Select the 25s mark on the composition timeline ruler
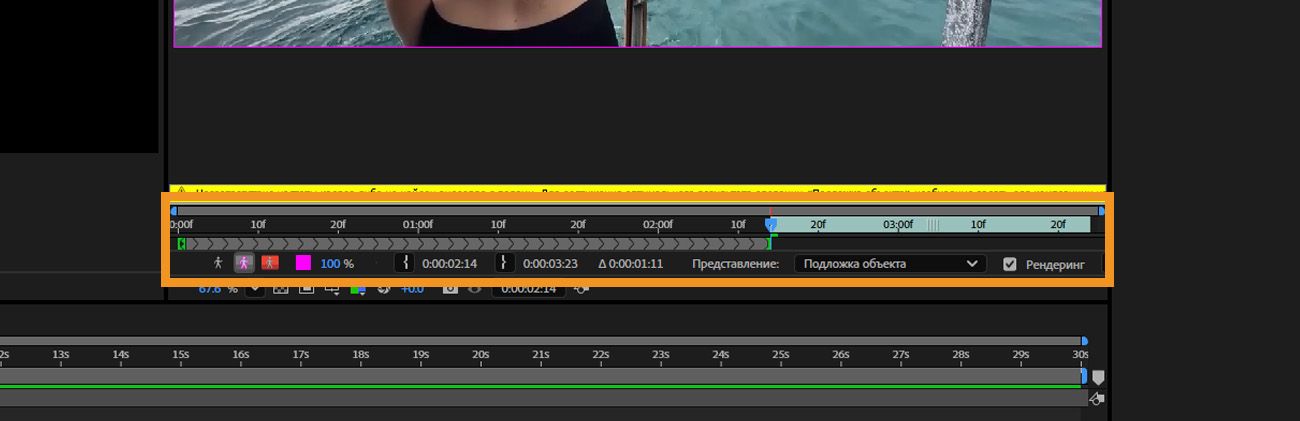The image size is (1300, 421). click(x=780, y=354)
